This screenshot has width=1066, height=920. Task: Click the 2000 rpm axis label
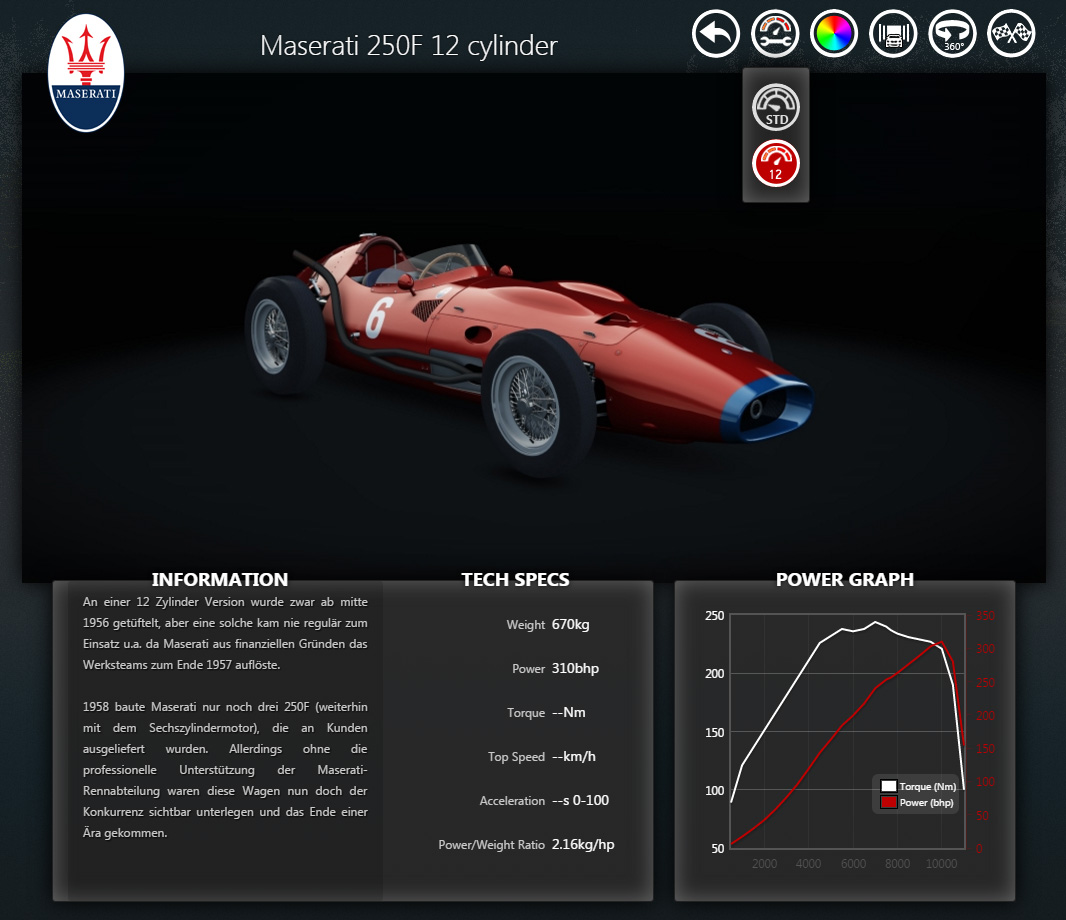tap(764, 864)
